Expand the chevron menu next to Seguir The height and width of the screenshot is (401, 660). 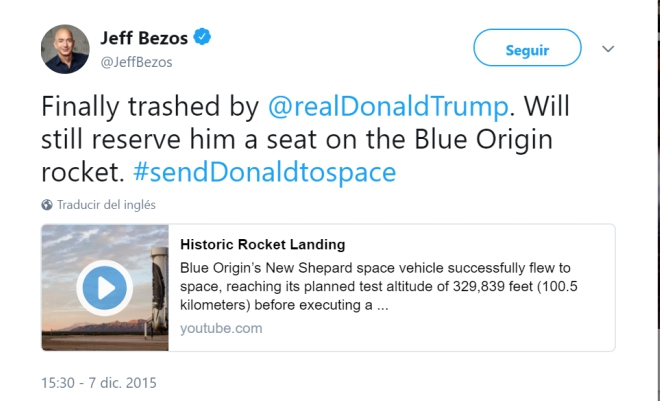608,49
